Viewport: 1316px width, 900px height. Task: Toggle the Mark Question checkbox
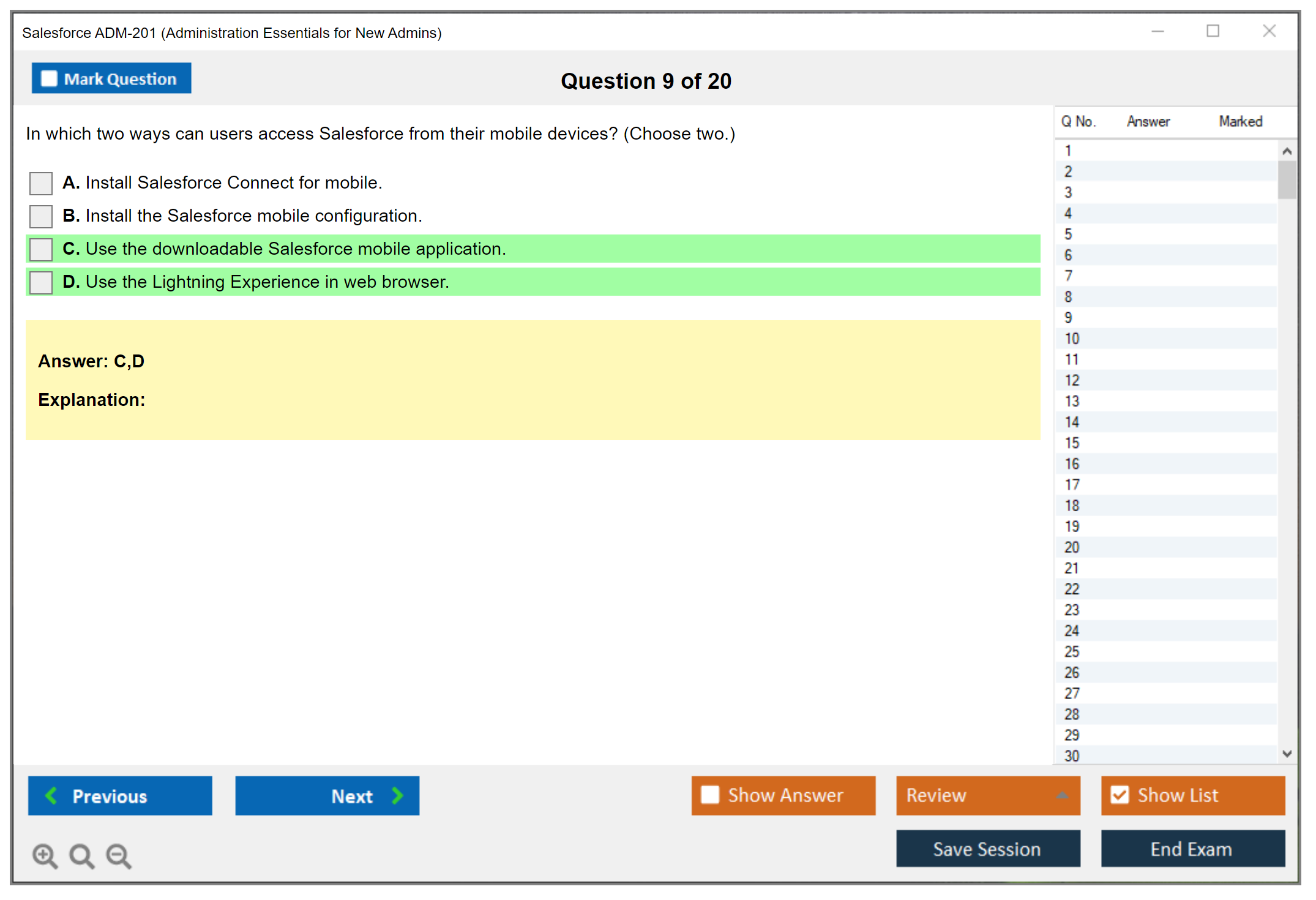click(x=50, y=79)
